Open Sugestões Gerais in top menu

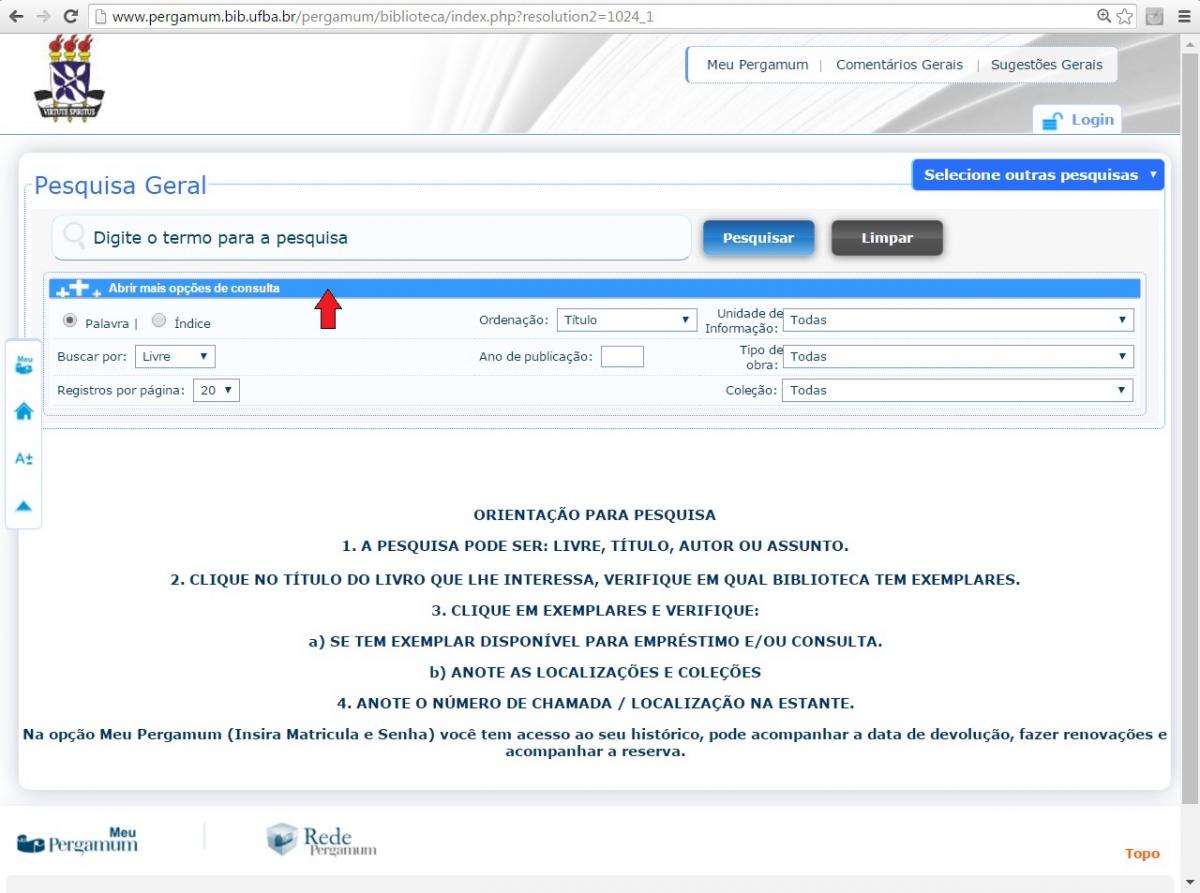pos(1046,65)
